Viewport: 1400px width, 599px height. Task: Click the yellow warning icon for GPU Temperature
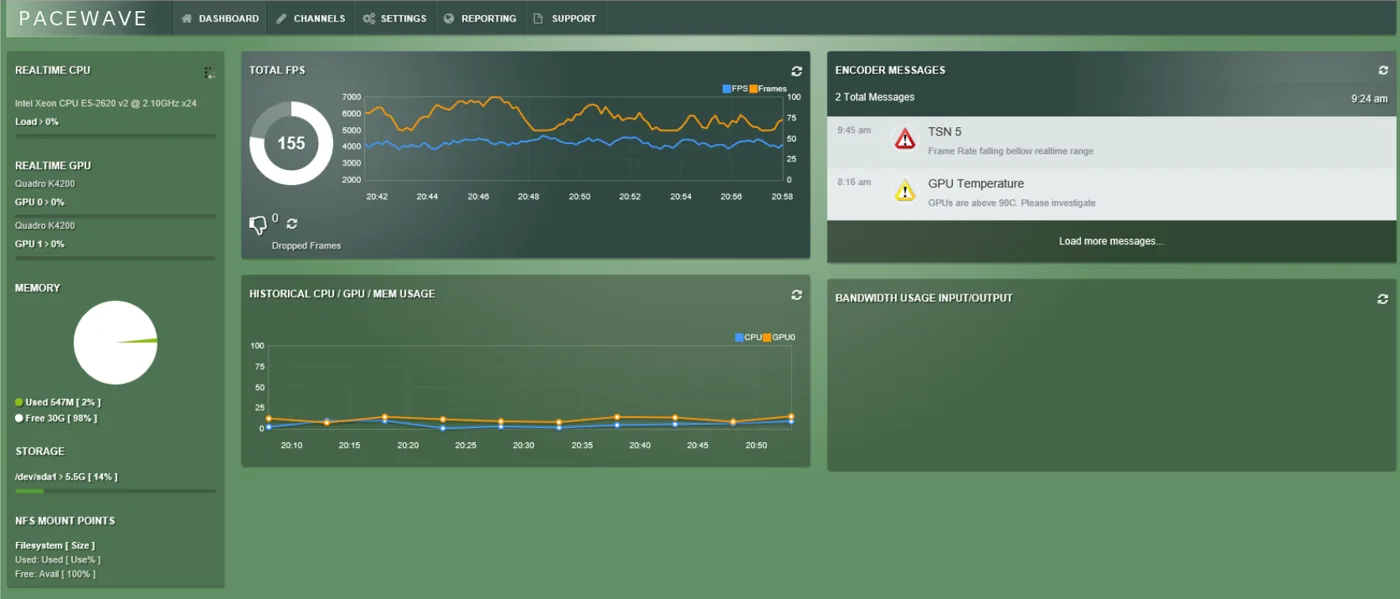[905, 191]
